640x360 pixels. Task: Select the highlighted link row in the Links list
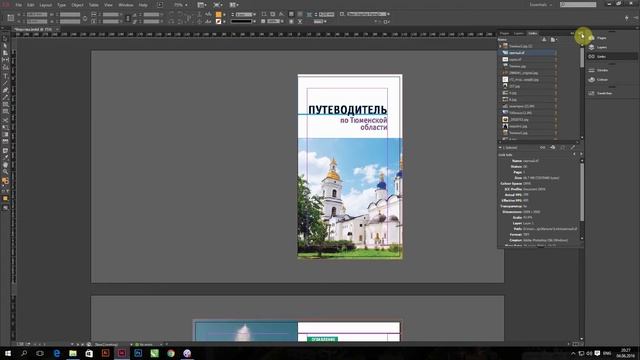tap(527, 53)
